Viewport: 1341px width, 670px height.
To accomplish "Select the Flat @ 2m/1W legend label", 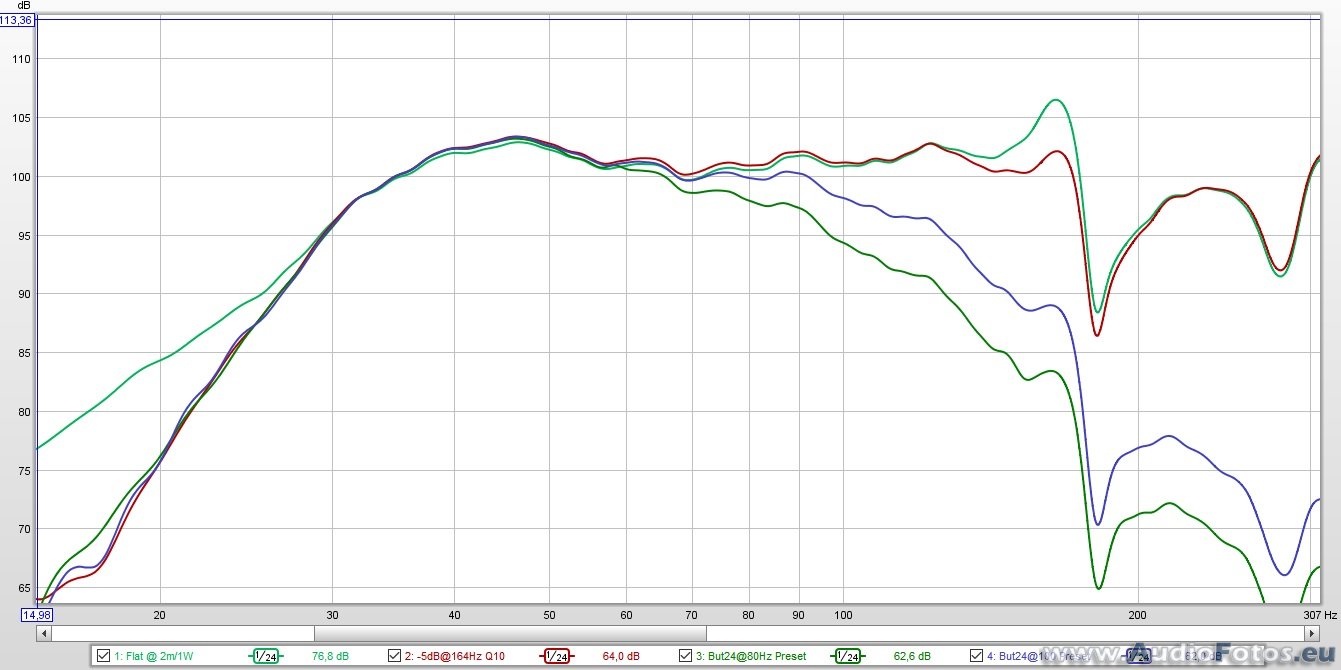I will click(153, 656).
